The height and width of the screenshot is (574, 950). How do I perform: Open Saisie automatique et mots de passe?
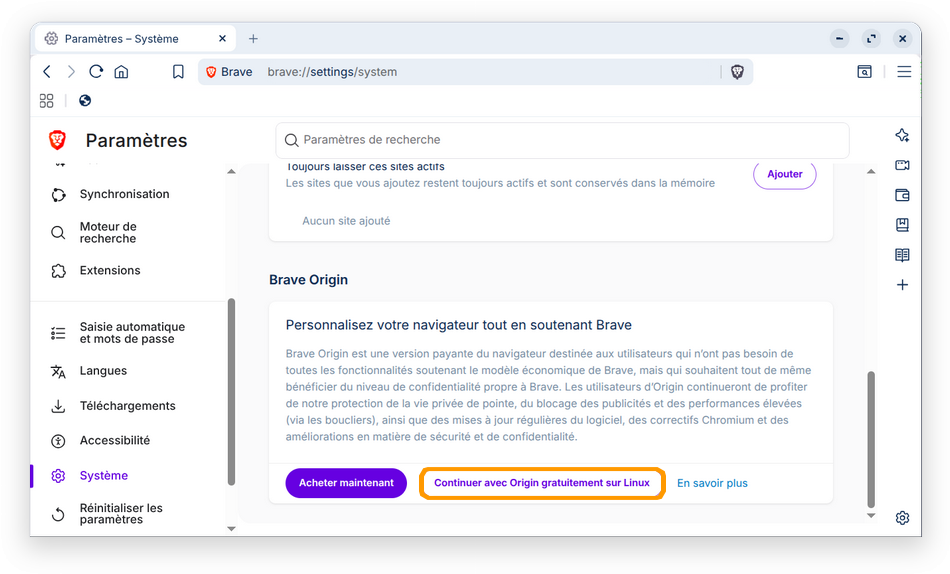click(130, 333)
